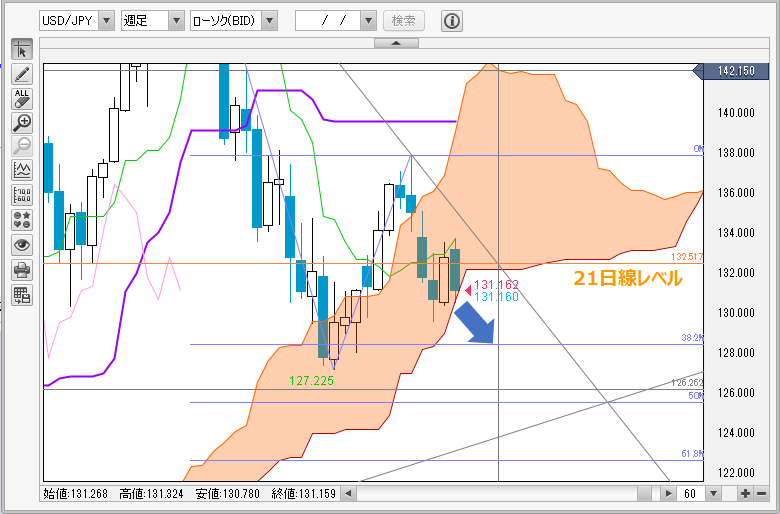Toggle the eye visibility icon
Image resolution: width=780 pixels, height=514 pixels.
[x=22, y=245]
